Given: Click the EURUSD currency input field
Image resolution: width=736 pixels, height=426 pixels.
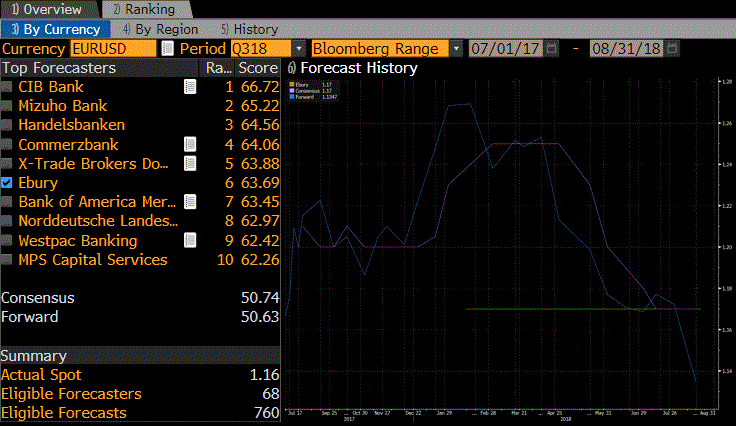Looking at the screenshot, I should 113,48.
